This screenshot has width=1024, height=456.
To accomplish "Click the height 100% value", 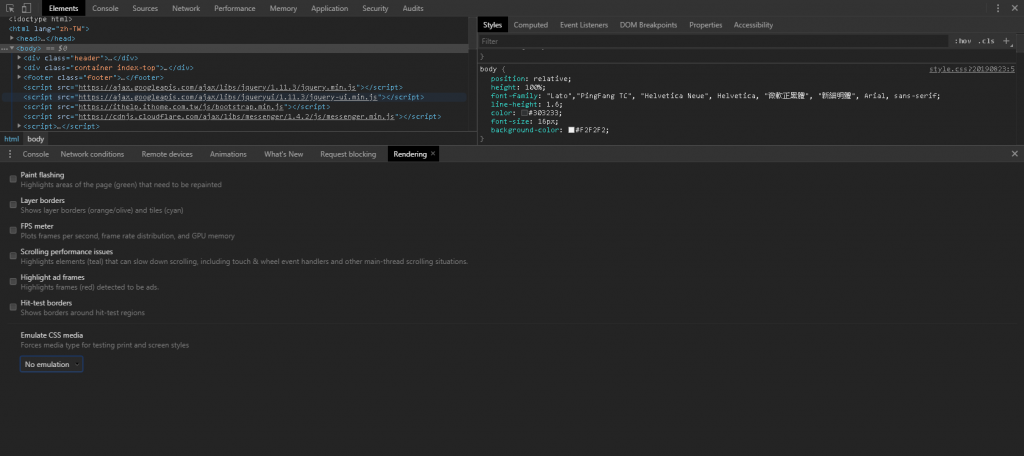I will [534, 87].
